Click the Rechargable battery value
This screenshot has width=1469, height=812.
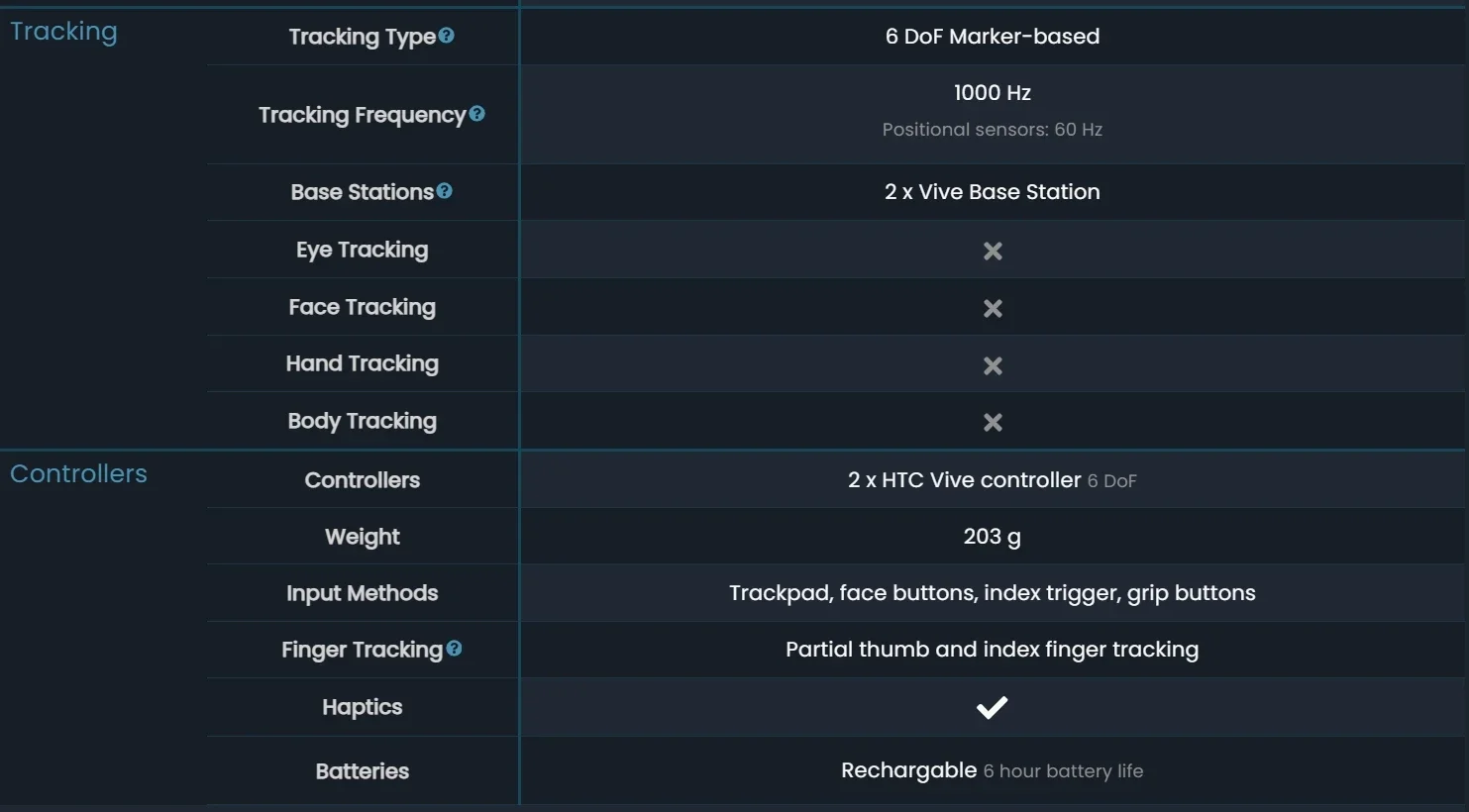(908, 770)
